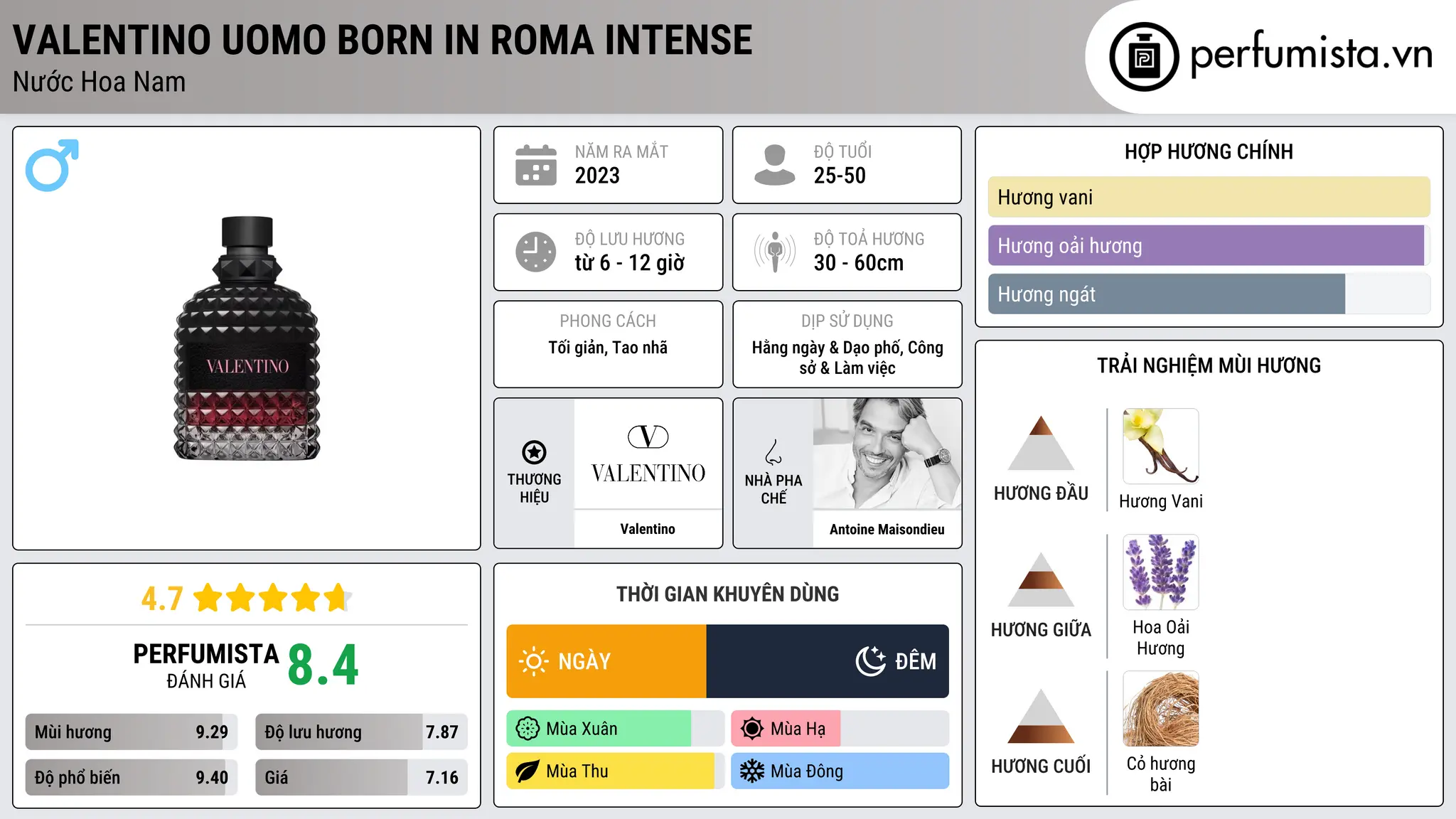The height and width of the screenshot is (819, 1456).
Task: Click the age range value 25-50
Action: click(840, 176)
